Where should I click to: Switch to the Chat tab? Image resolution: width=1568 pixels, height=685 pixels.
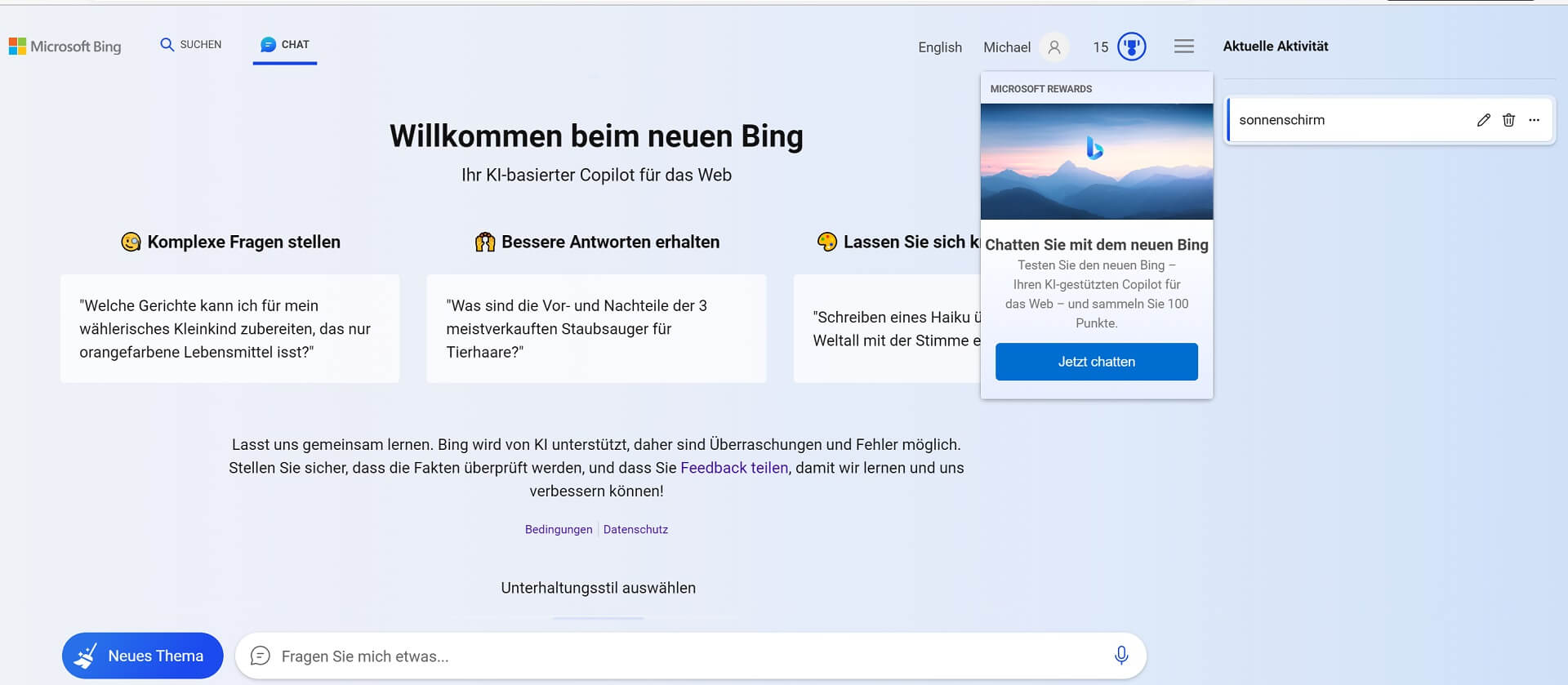coord(285,45)
